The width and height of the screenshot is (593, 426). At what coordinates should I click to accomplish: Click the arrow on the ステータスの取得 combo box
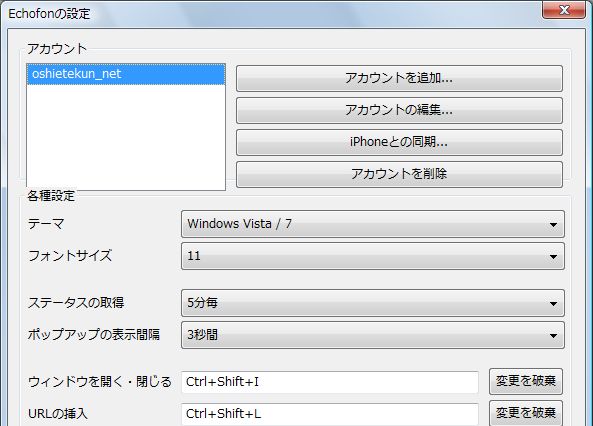553,304
